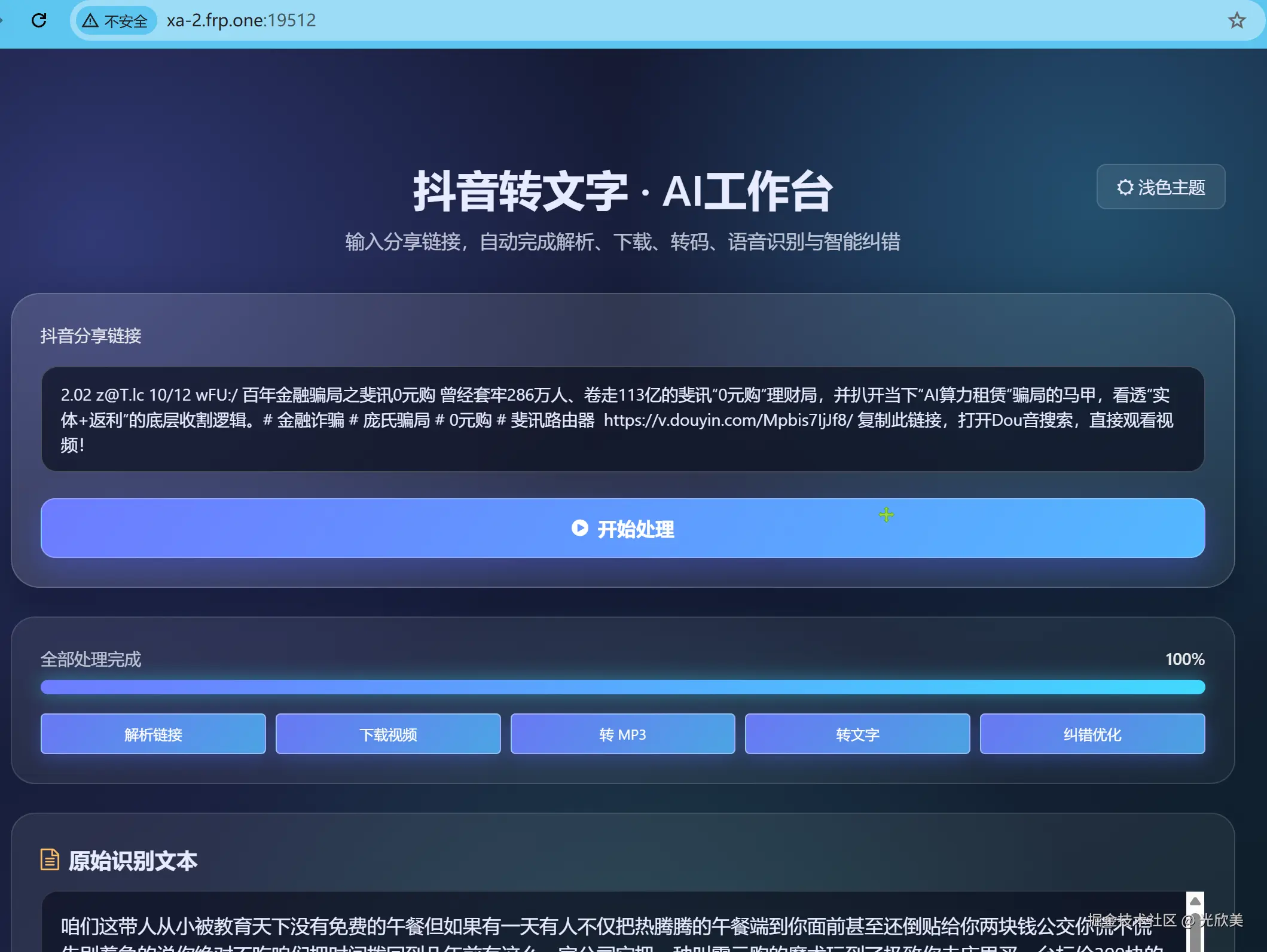Click the play icon on 开始处理 button
The width and height of the screenshot is (1267, 952).
[579, 529]
